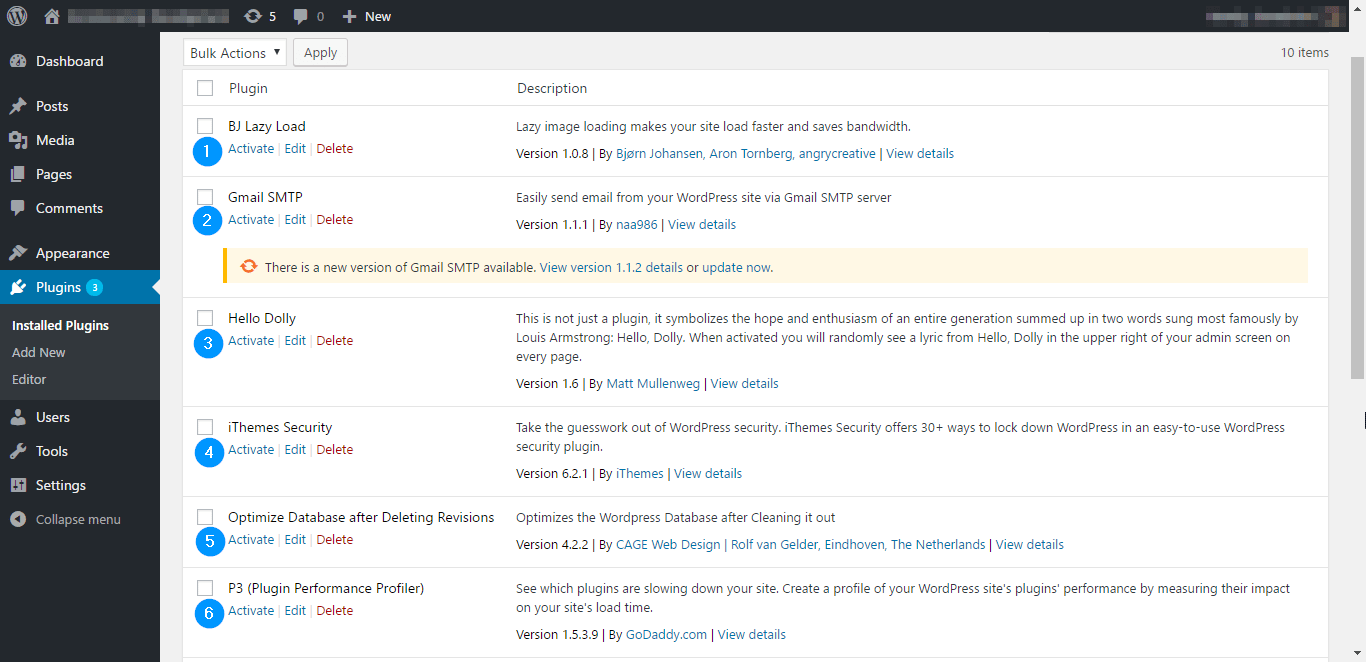Click the Dashboard gauge icon
The width and height of the screenshot is (1366, 662).
point(18,61)
